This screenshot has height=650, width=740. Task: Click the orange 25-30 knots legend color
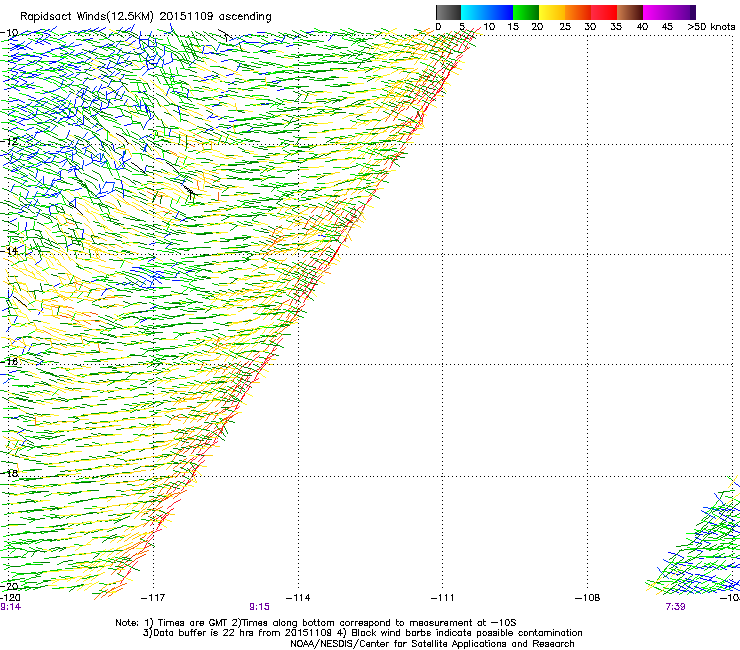click(578, 12)
